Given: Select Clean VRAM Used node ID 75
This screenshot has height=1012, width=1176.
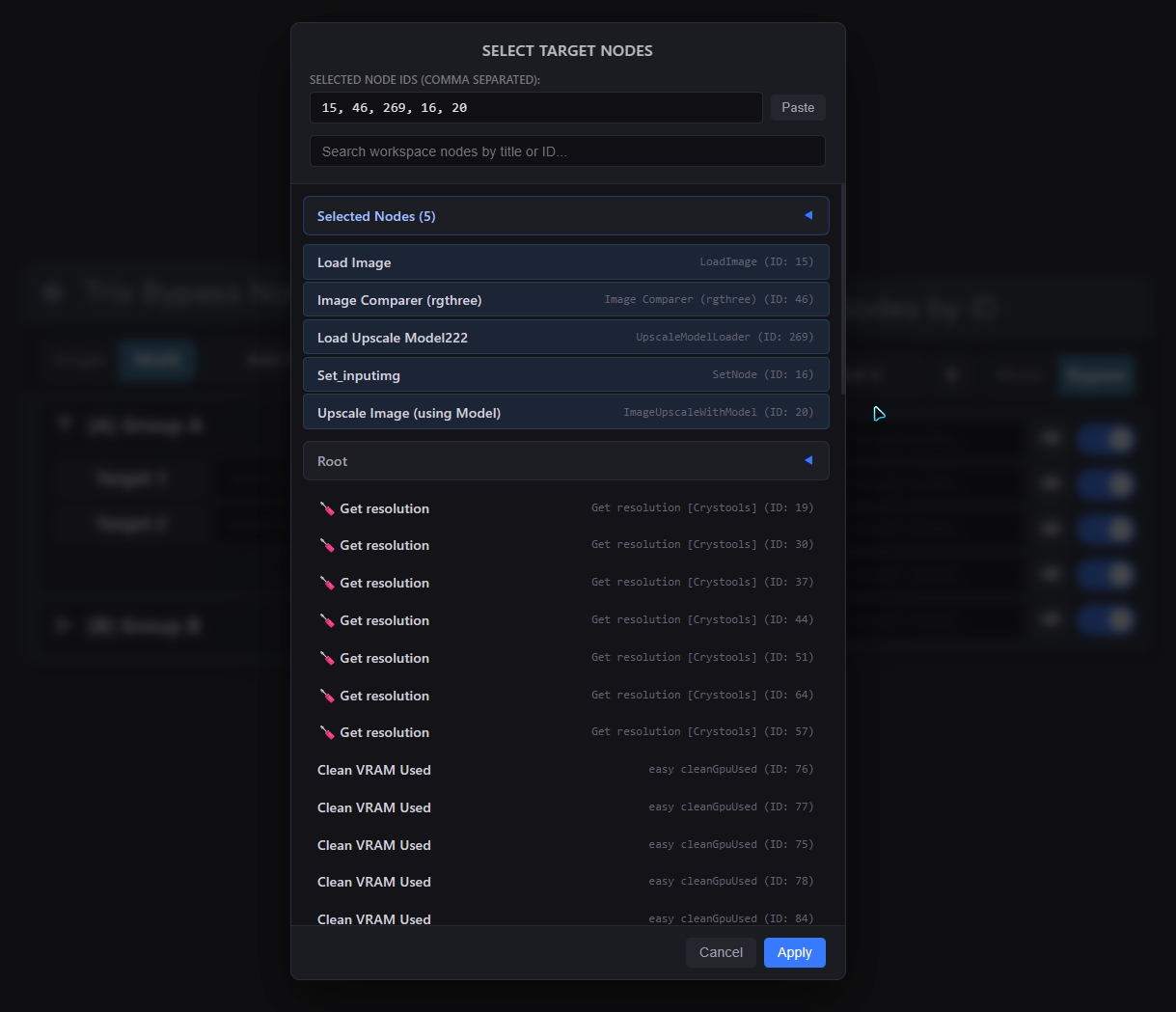Looking at the screenshot, I should 566,845.
